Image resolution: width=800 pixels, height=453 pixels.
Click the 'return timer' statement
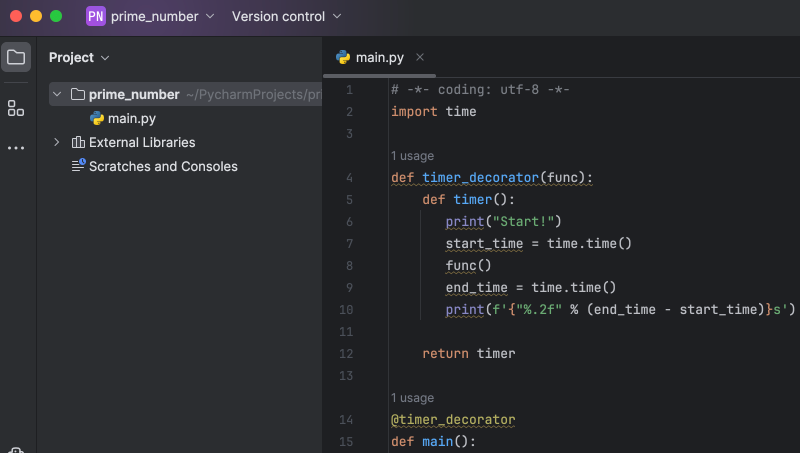point(469,354)
